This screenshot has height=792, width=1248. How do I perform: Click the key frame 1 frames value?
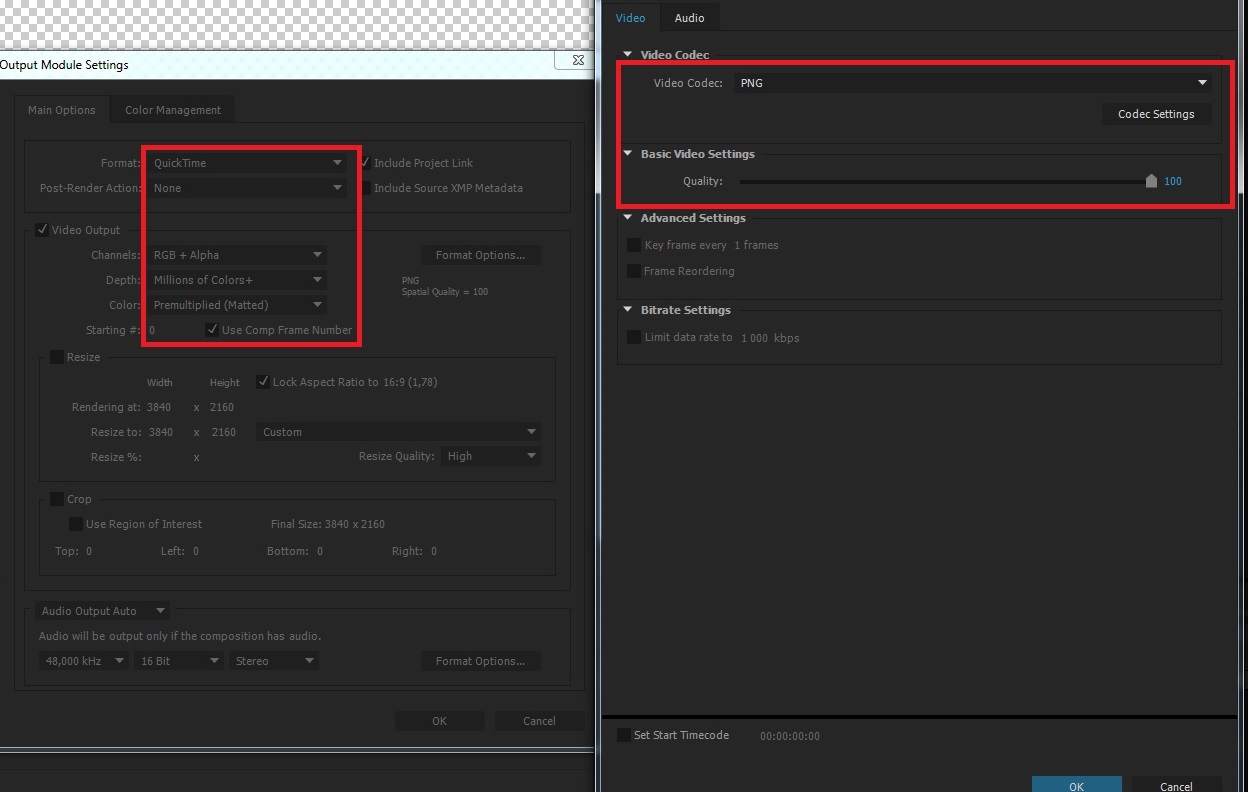756,245
